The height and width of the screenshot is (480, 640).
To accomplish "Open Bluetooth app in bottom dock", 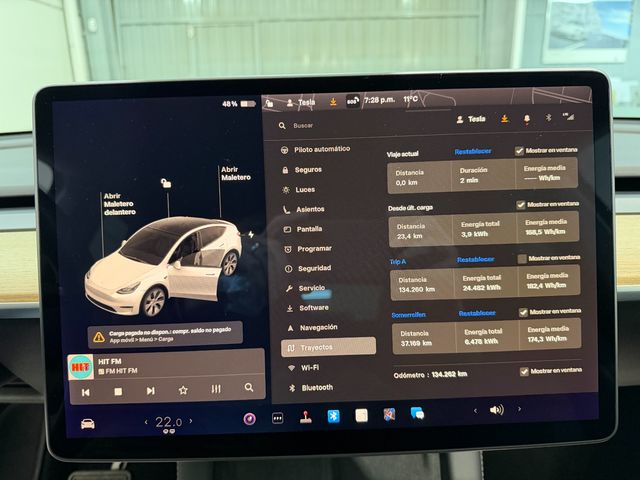I will pos(333,416).
